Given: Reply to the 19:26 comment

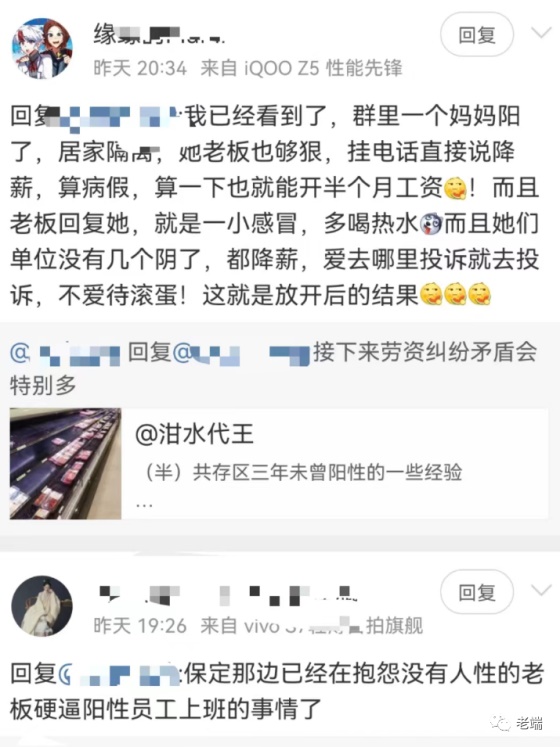Looking at the screenshot, I should click(x=477, y=592).
